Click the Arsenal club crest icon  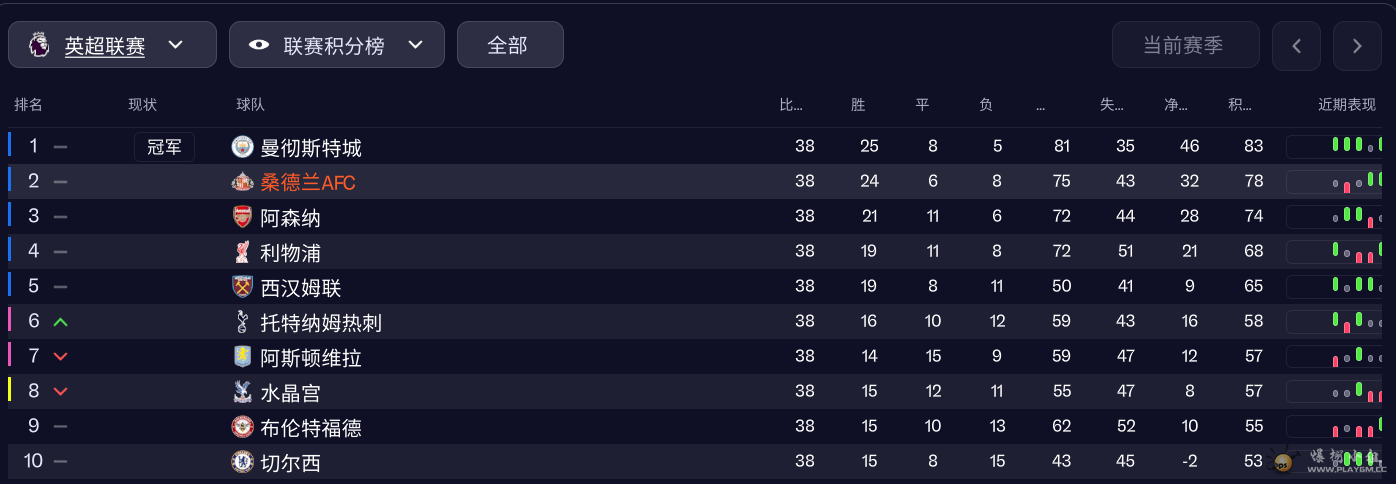point(242,217)
